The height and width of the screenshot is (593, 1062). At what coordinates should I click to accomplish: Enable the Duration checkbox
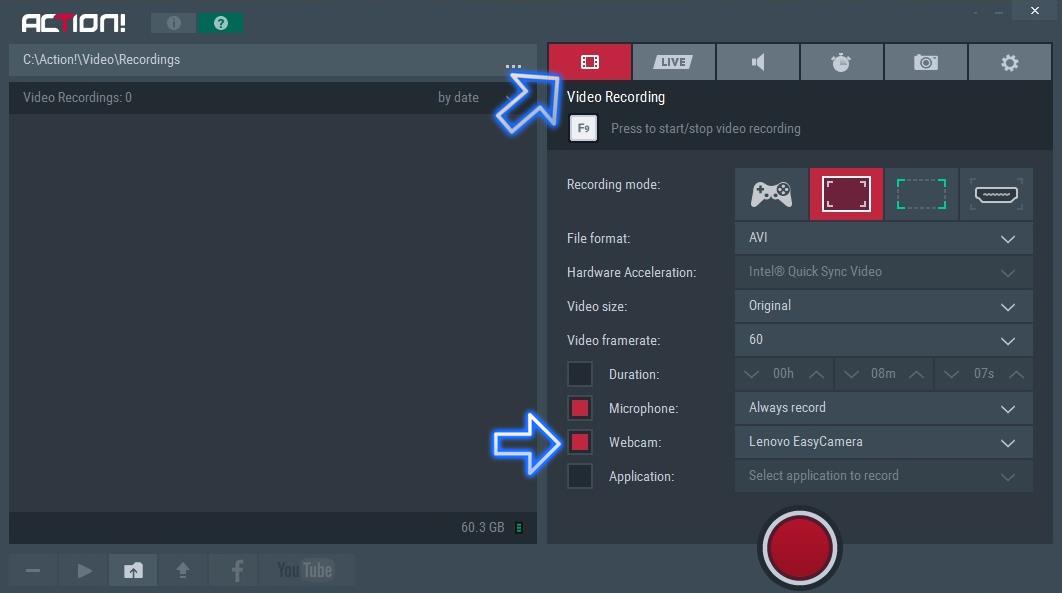pyautogui.click(x=580, y=374)
